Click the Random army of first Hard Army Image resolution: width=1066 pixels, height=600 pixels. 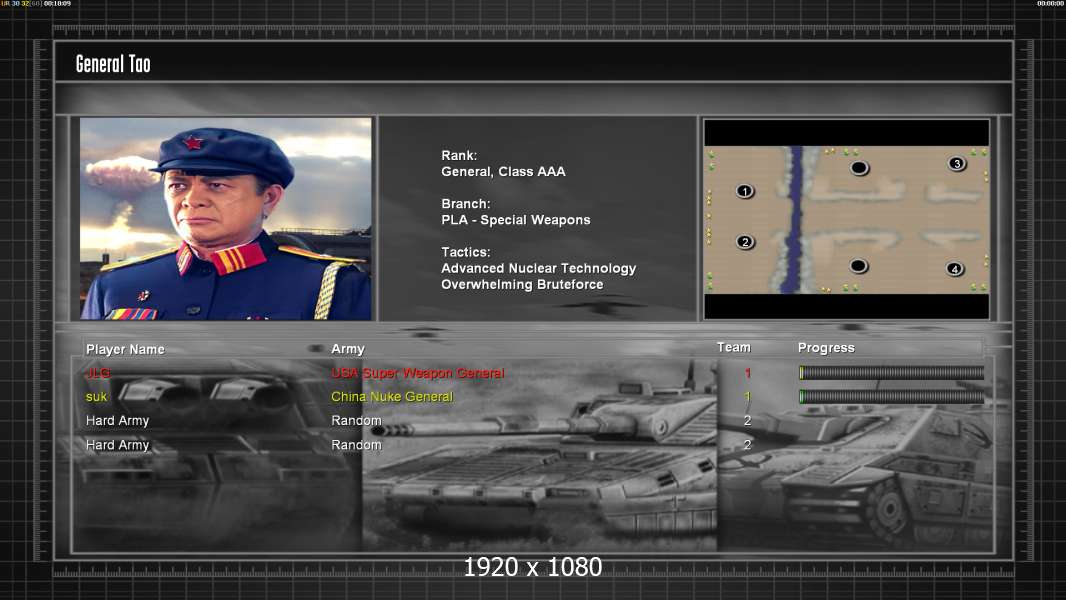coord(356,421)
